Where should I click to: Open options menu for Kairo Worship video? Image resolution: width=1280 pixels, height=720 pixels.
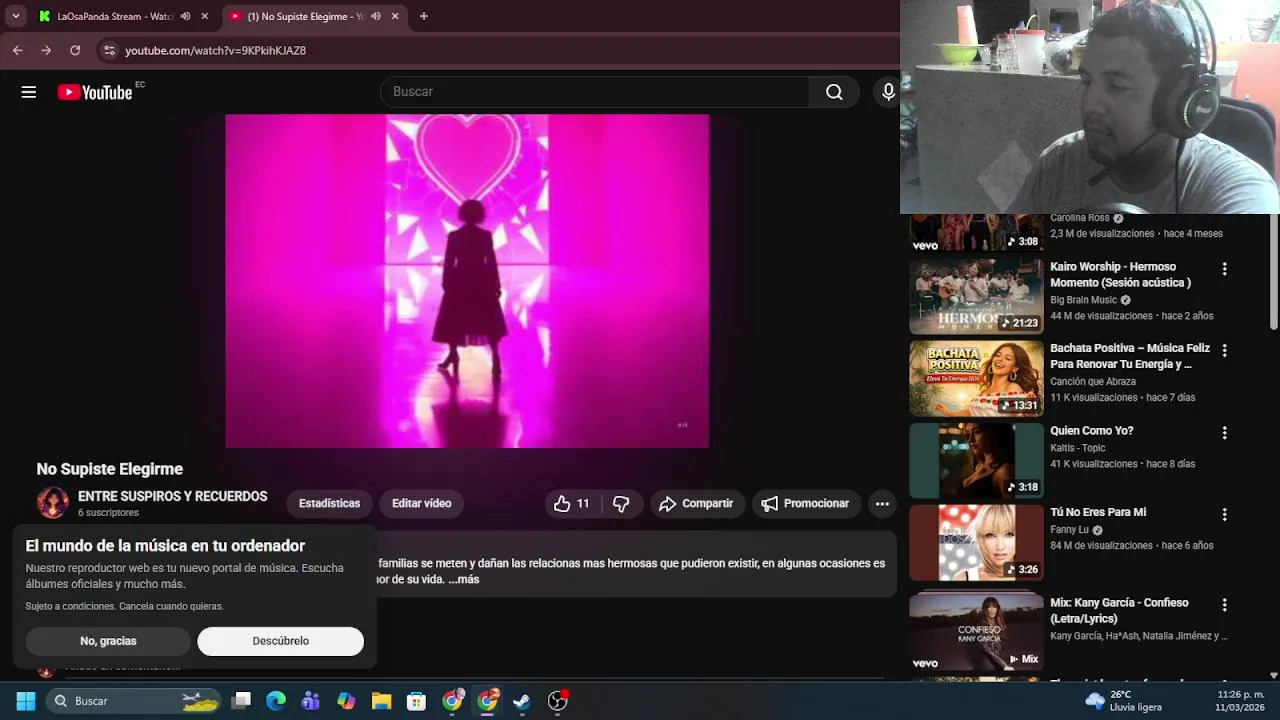pyautogui.click(x=1224, y=269)
